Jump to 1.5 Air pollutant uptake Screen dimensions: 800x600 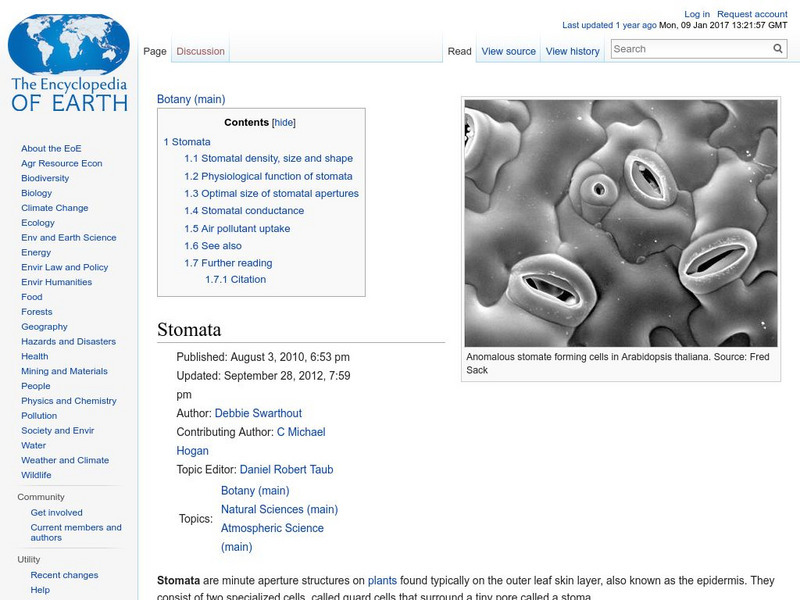point(237,229)
